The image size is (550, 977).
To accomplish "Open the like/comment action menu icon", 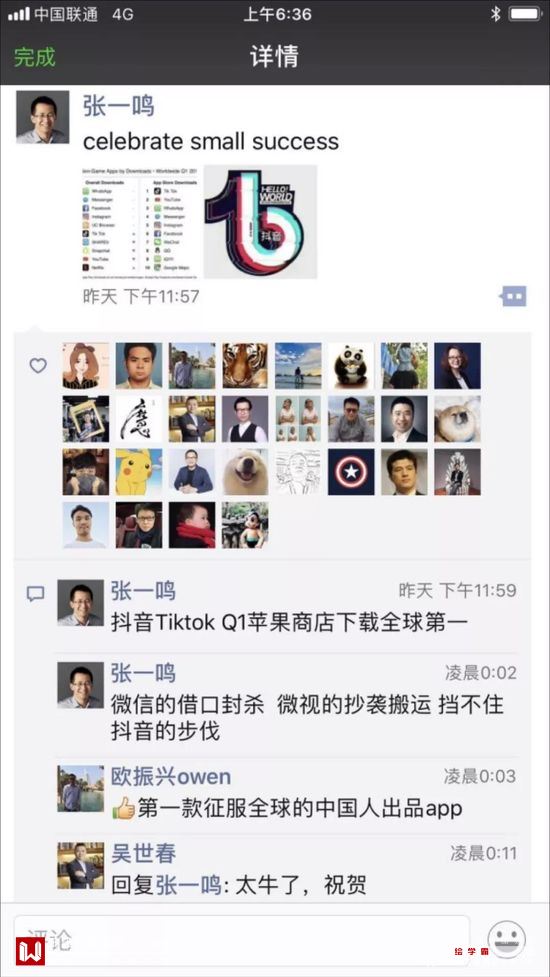I will coord(514,297).
